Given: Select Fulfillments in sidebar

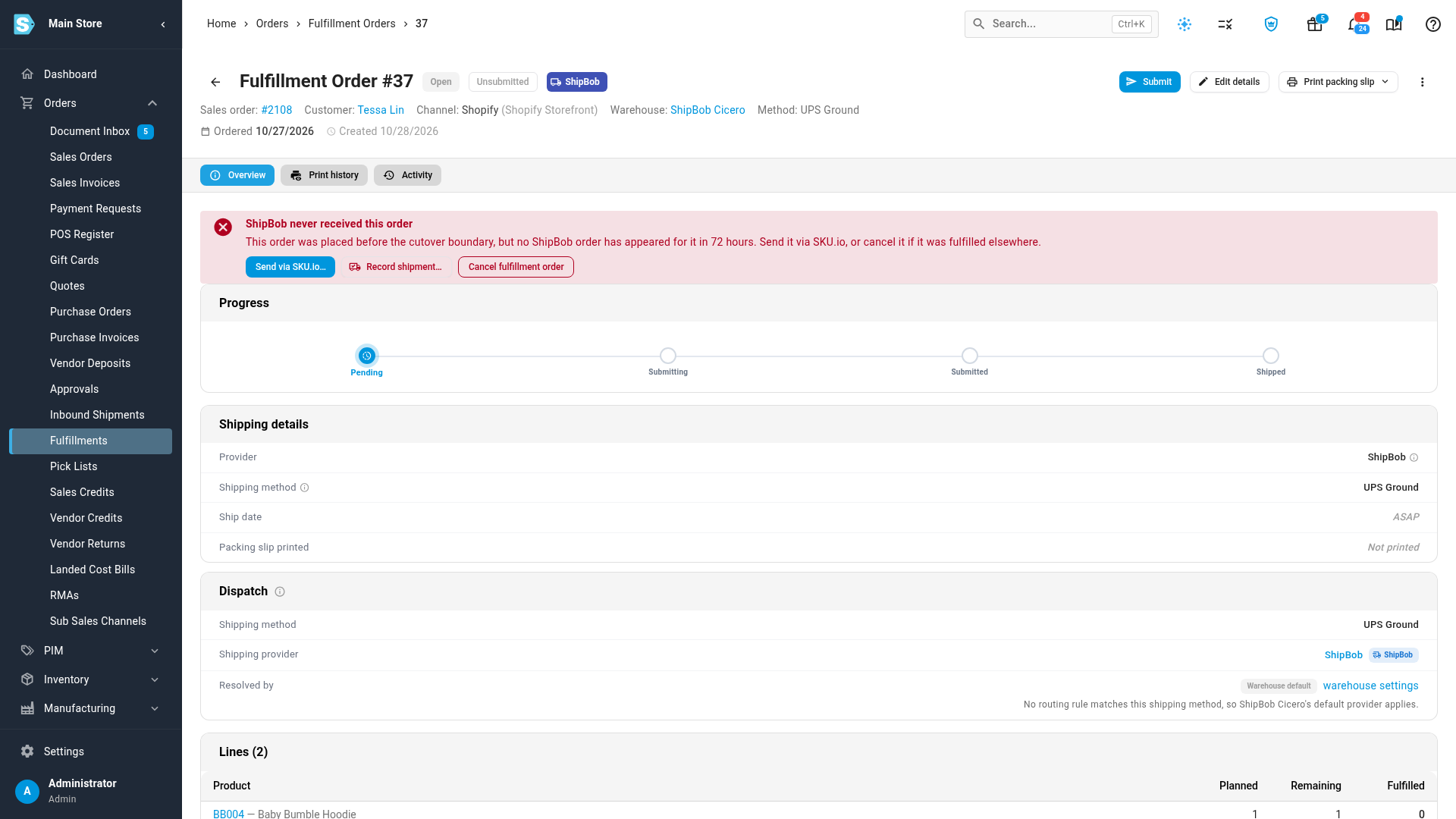Looking at the screenshot, I should tap(91, 441).
